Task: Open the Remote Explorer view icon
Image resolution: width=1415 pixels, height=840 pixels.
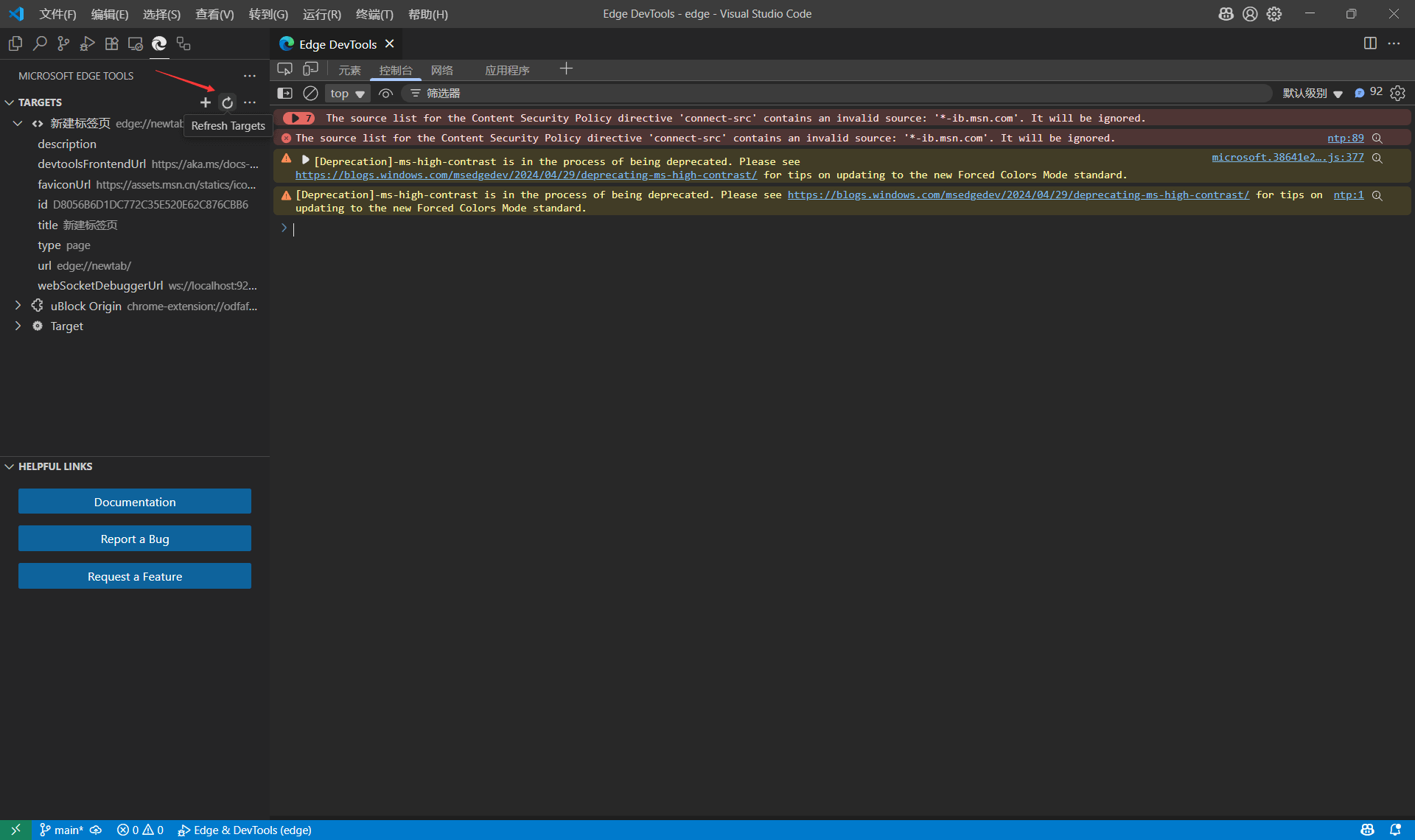Action: [136, 44]
